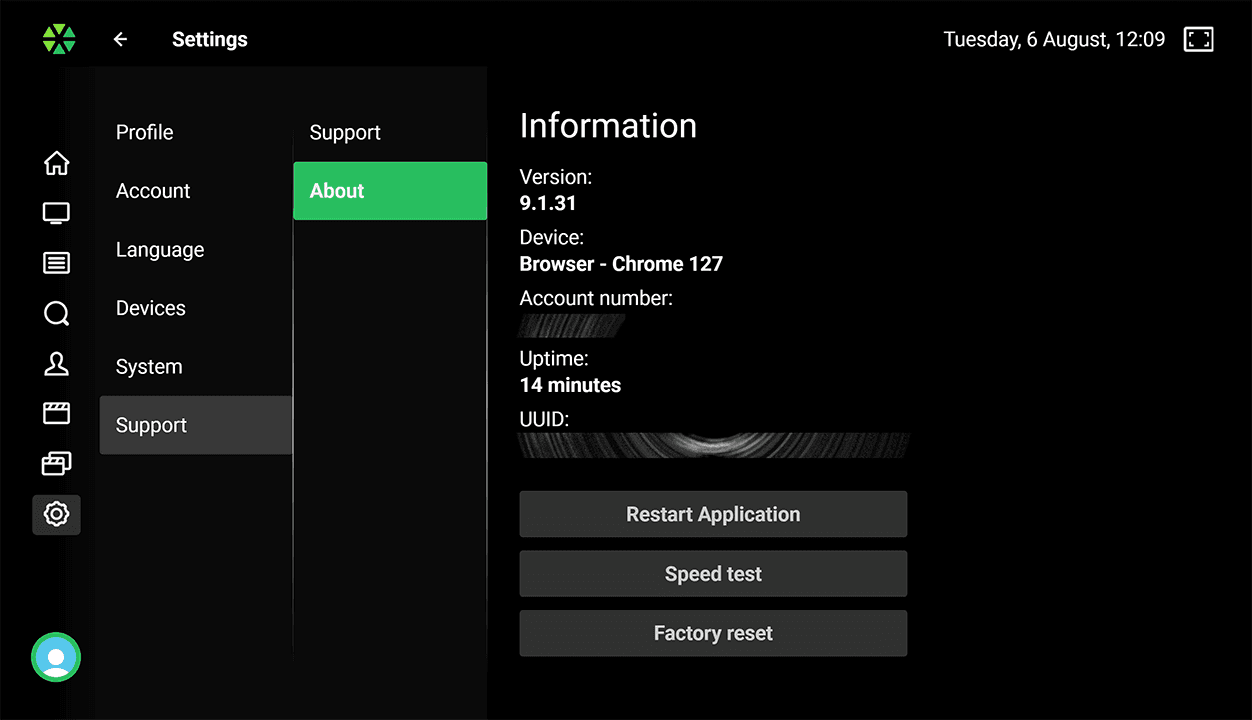The width and height of the screenshot is (1252, 720).
Task: Switch to Language settings
Action: coord(160,250)
